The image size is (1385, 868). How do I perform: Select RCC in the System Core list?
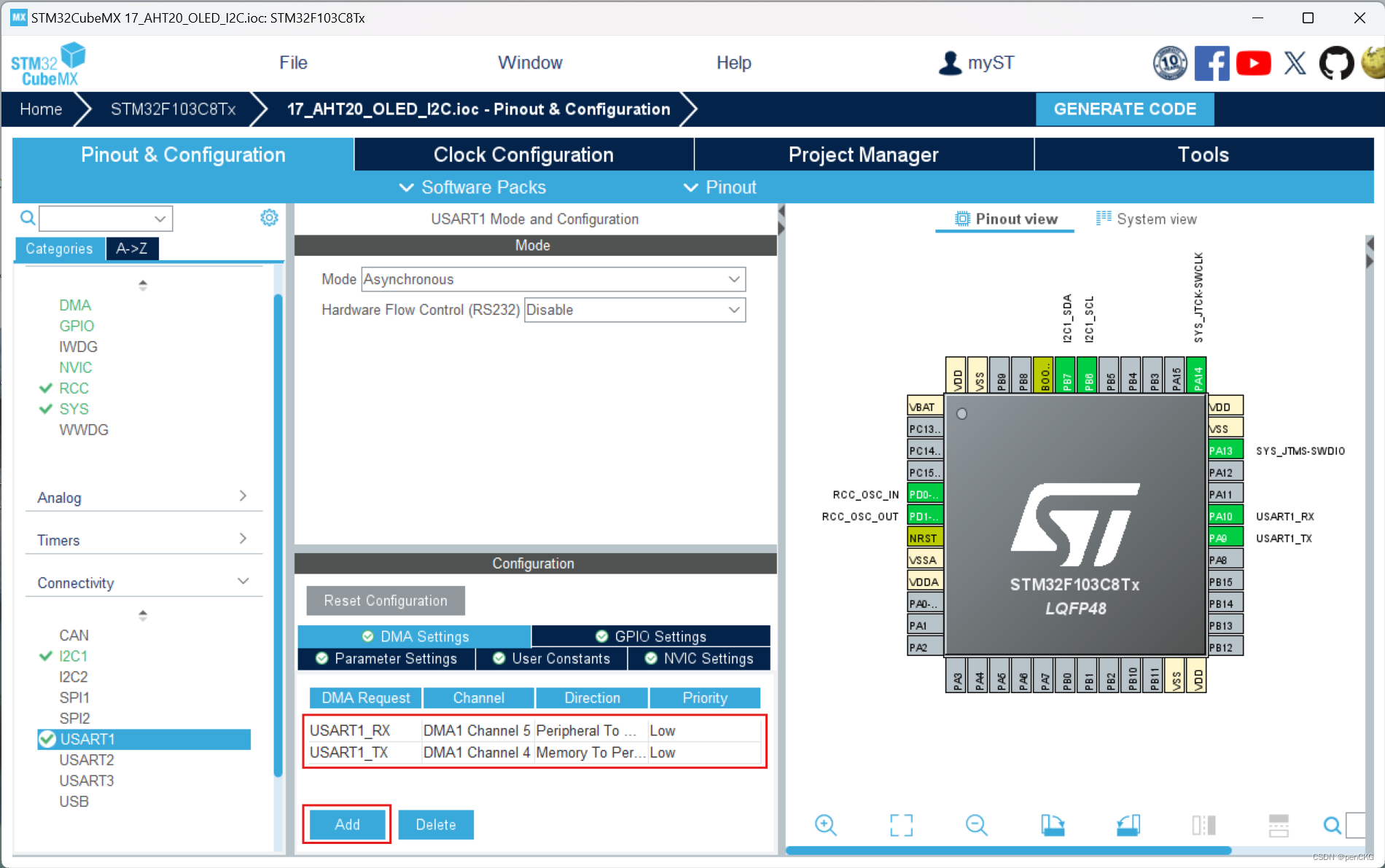point(74,388)
